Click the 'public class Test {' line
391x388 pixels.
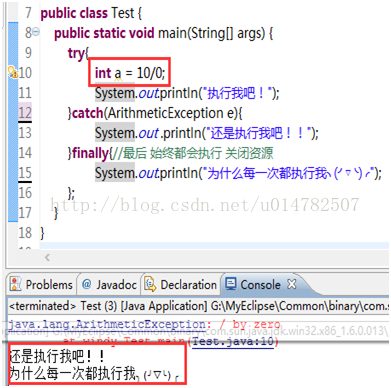pyautogui.click(x=91, y=13)
